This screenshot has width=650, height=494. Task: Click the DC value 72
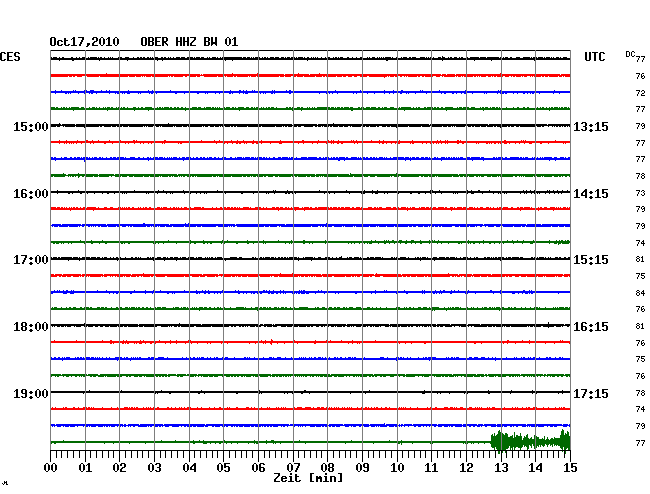[640, 93]
